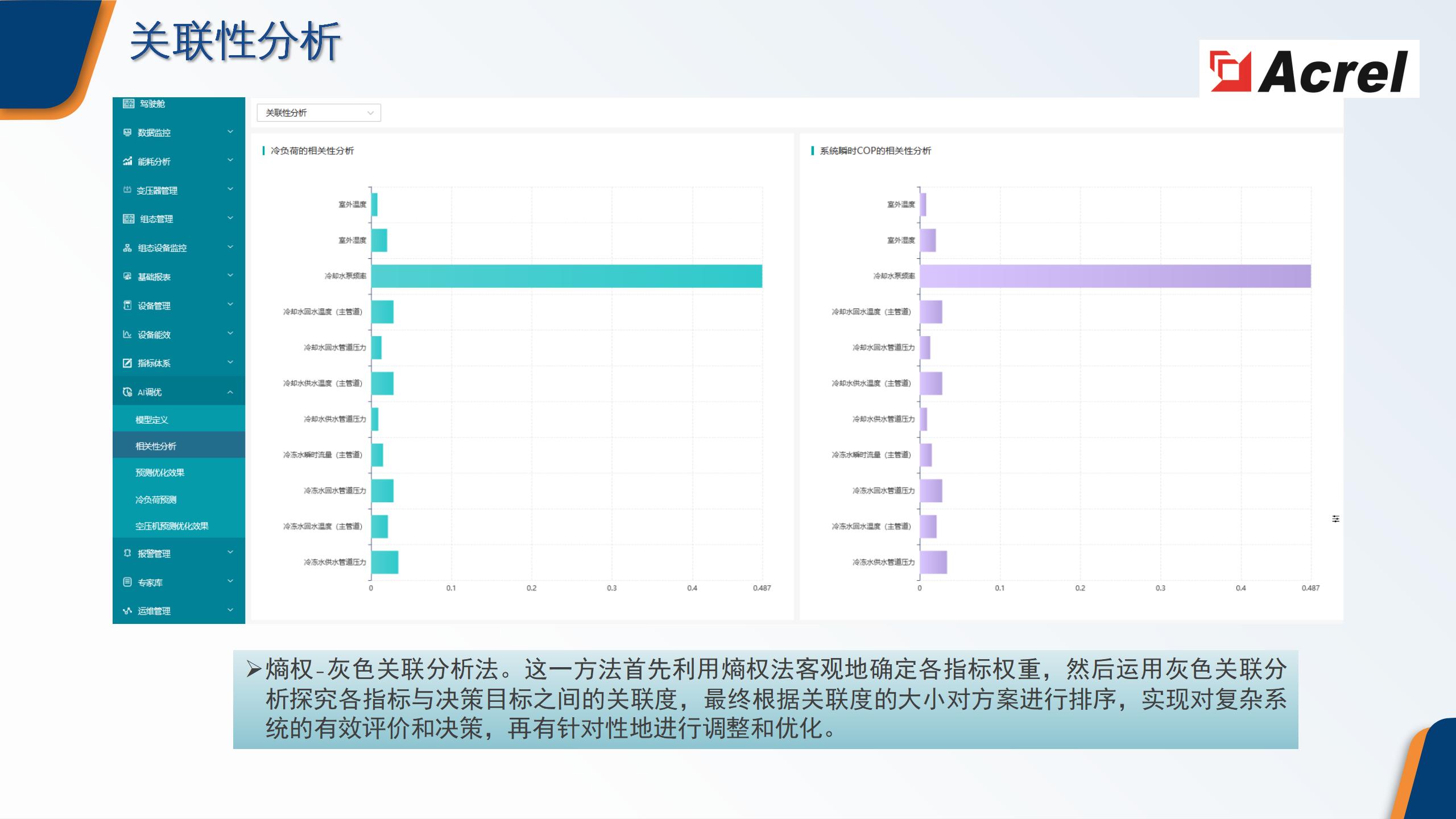Click the 设备能效 line-chart icon
Screen dimensions: 1456x819
[127, 334]
